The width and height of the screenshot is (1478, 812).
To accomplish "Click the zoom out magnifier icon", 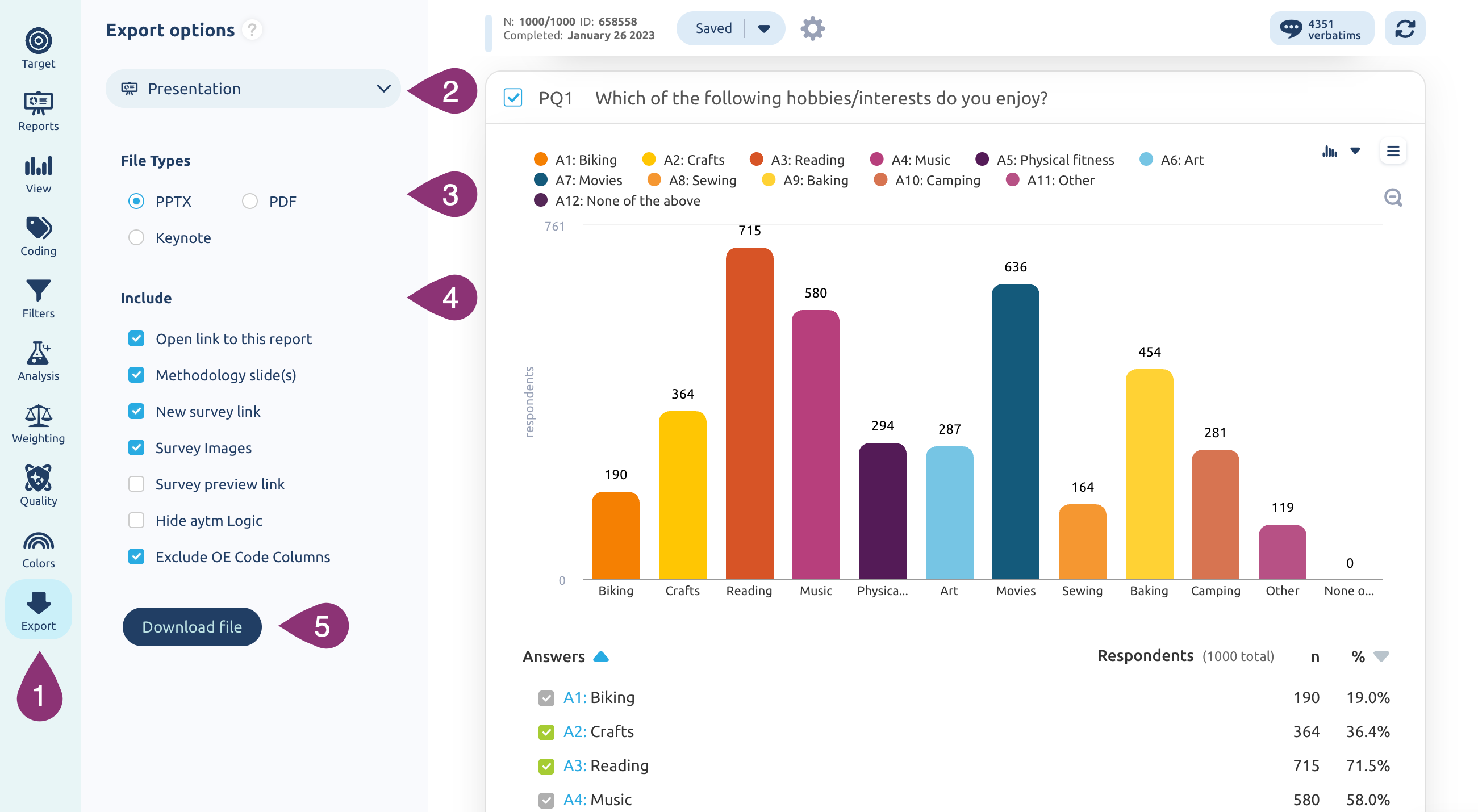I will point(1393,198).
